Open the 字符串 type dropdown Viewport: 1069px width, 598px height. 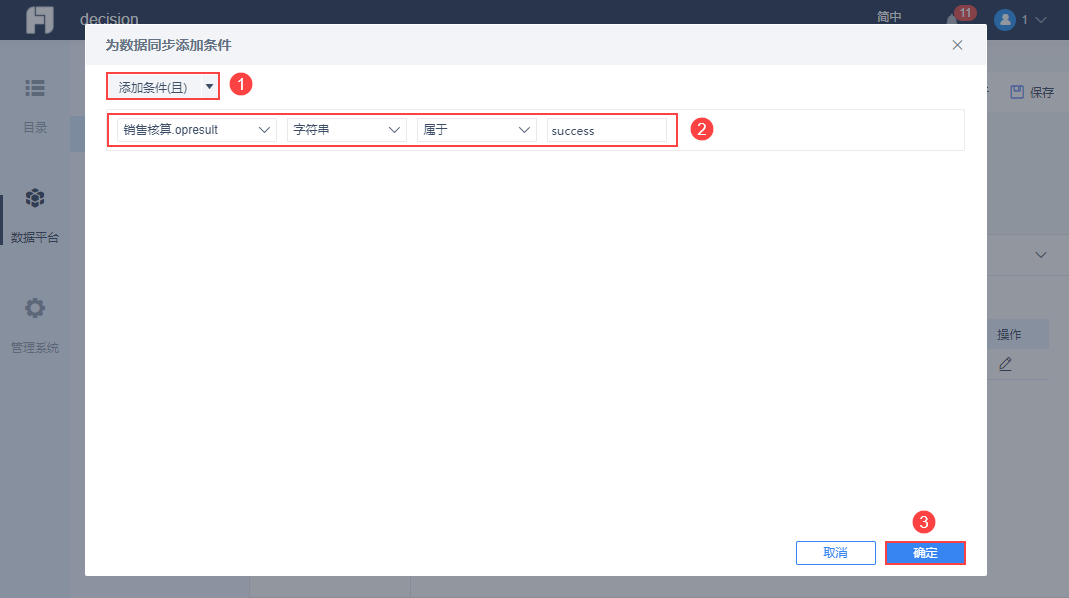click(x=346, y=130)
